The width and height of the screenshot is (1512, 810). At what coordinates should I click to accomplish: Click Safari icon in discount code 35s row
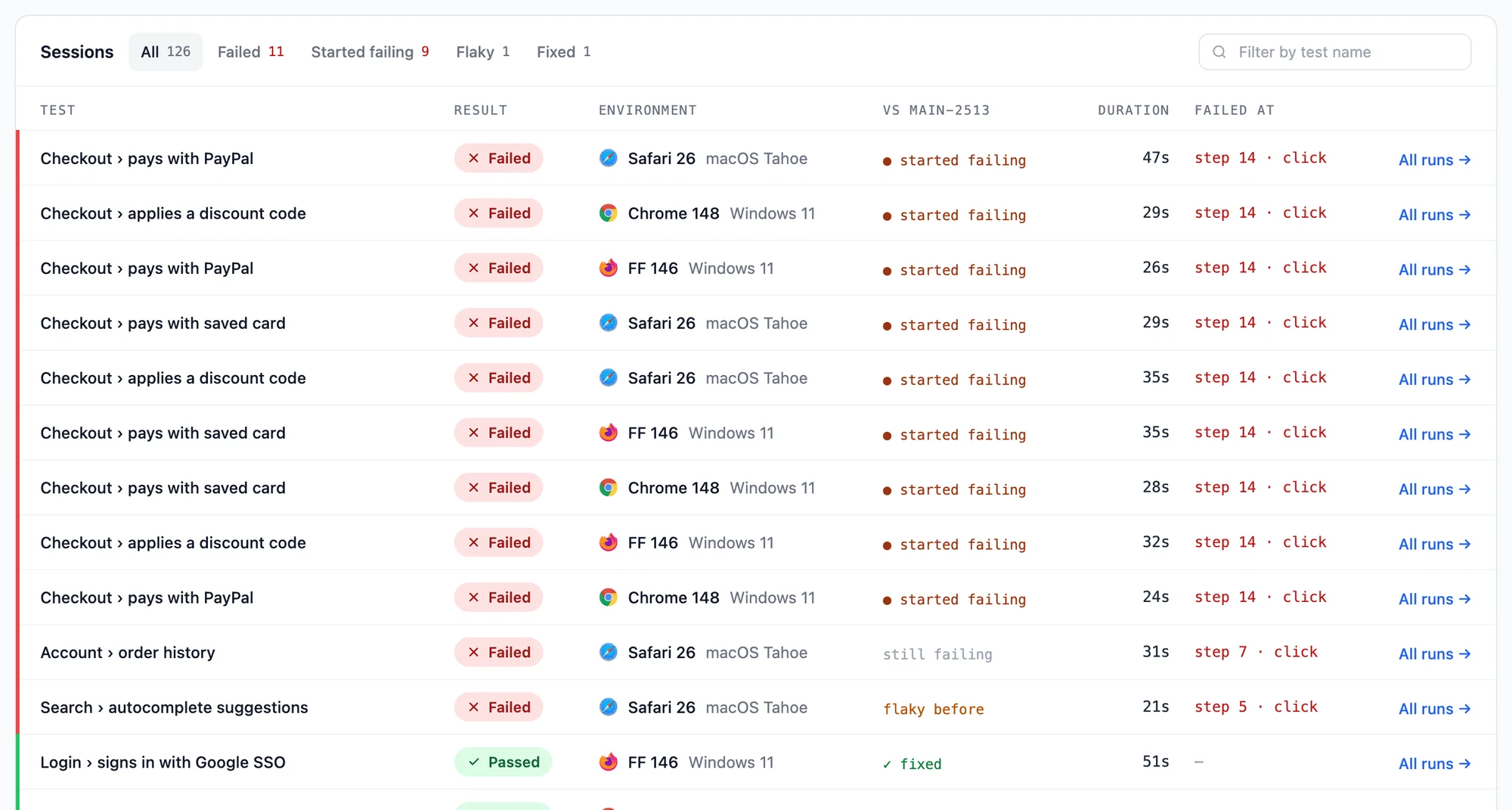[609, 377]
